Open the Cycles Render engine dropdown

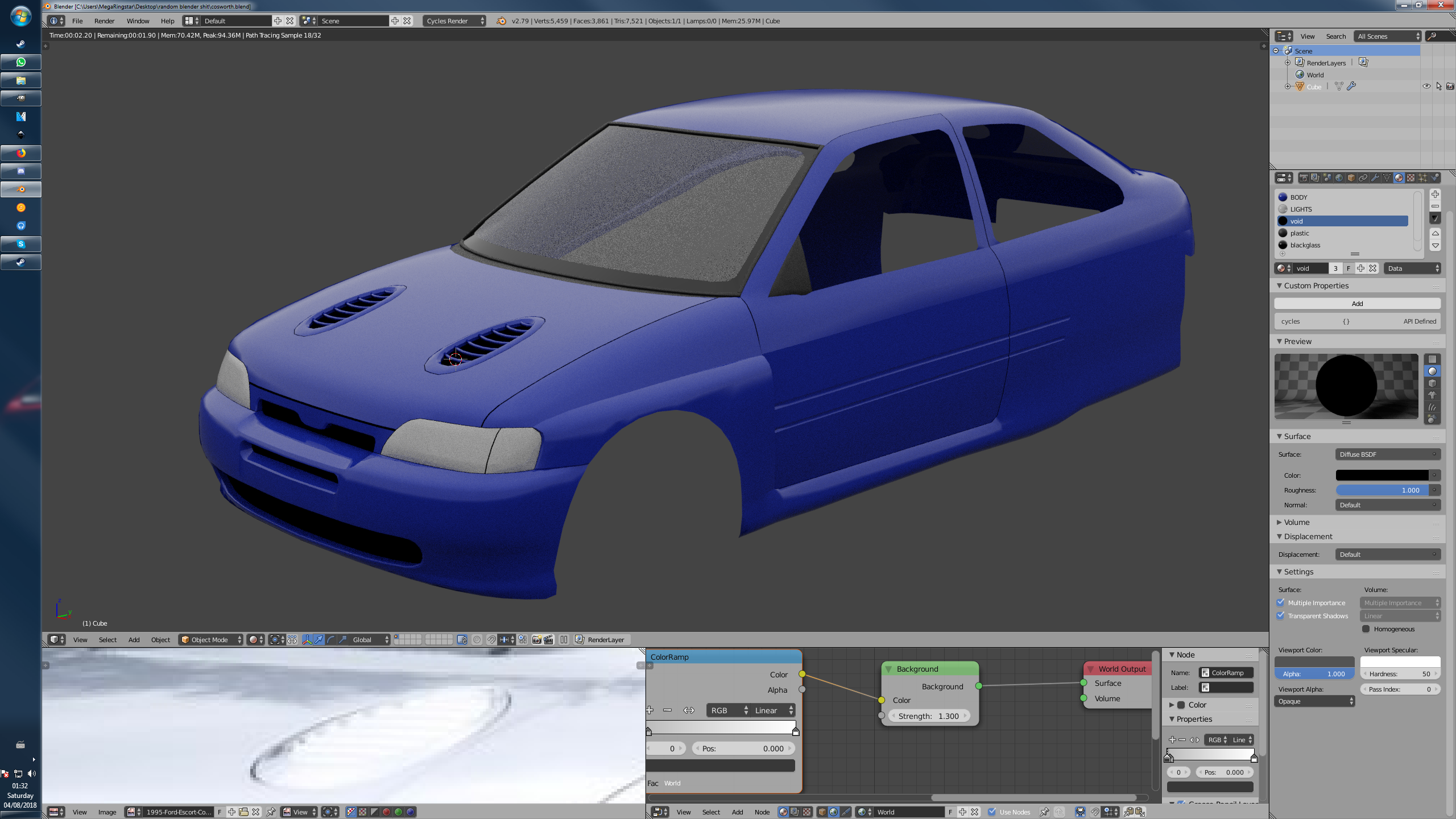pyautogui.click(x=454, y=21)
